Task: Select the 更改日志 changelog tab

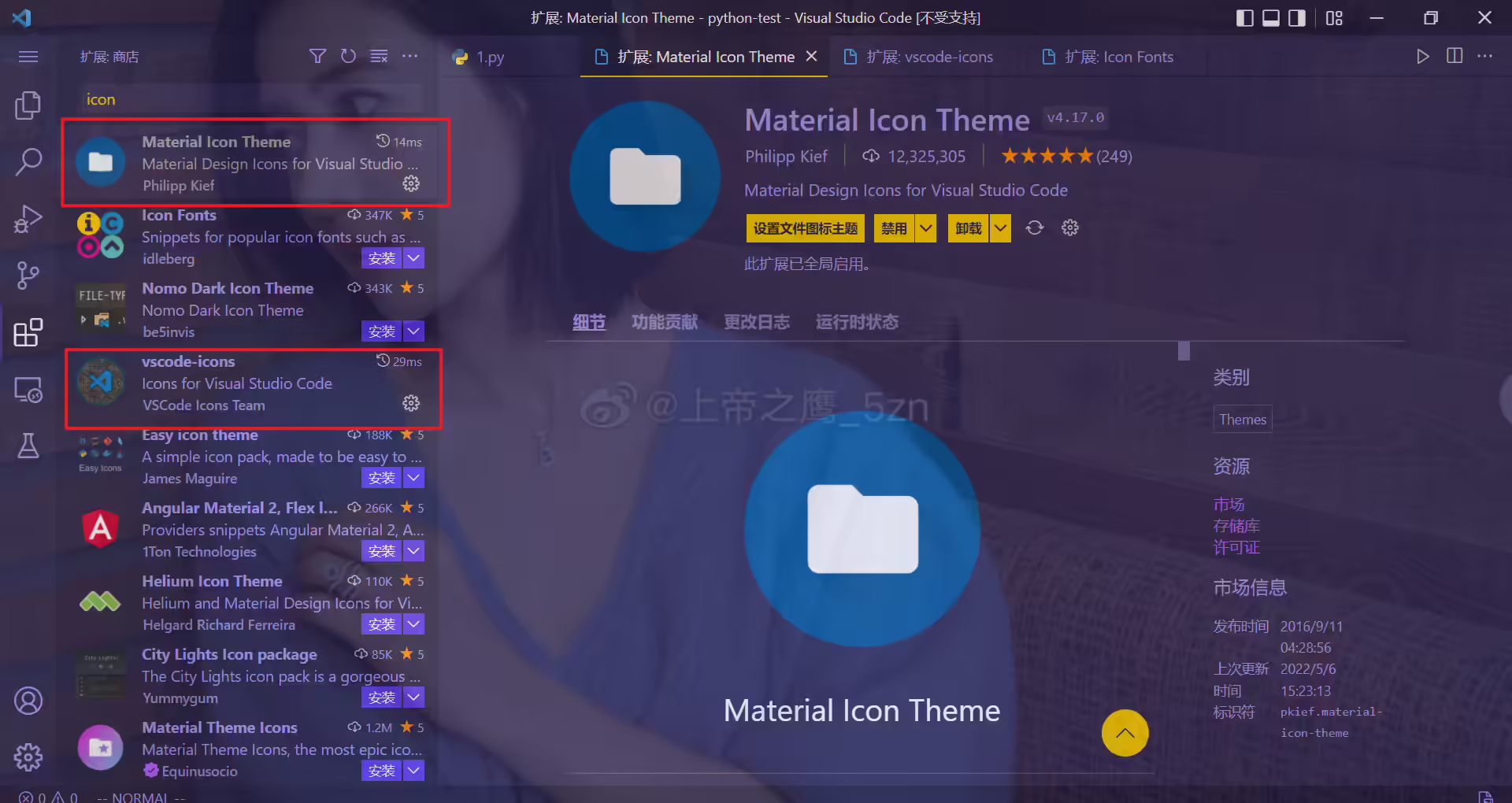Action: (x=756, y=322)
